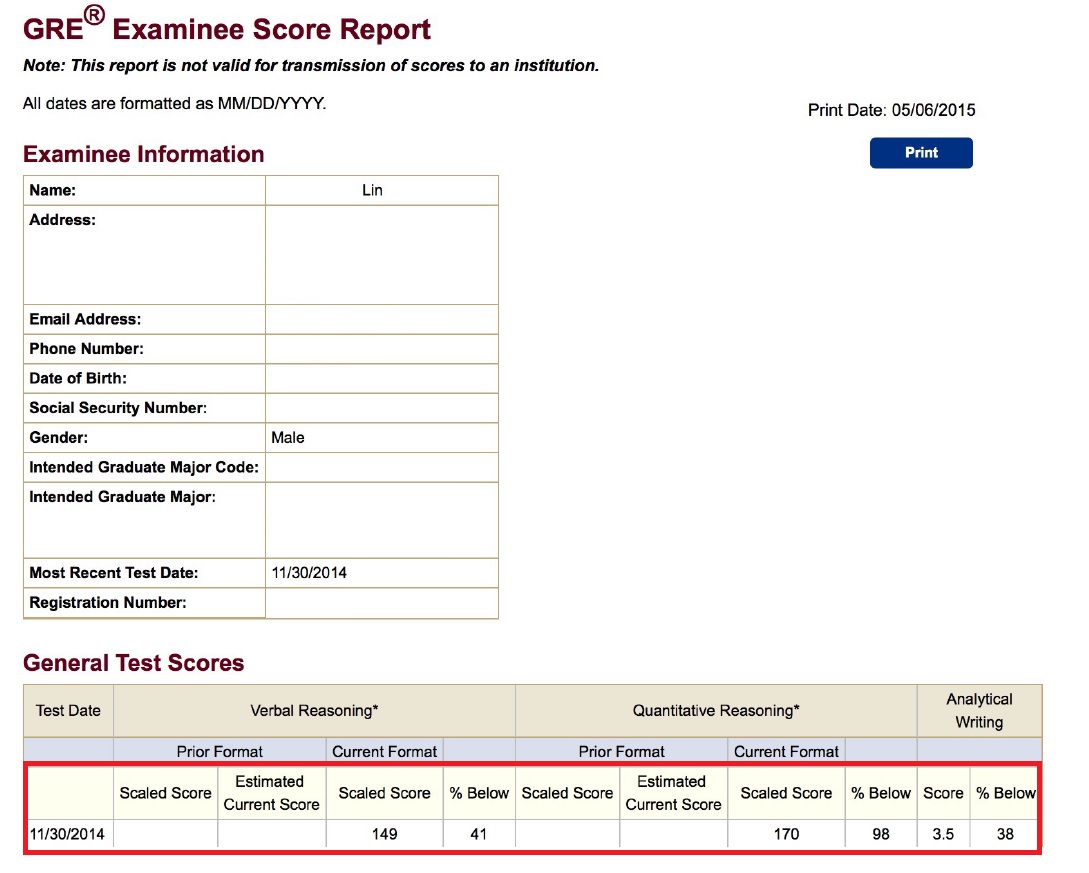Click the Analytical Writing percent below value 38
The image size is (1089, 873).
tap(1005, 834)
